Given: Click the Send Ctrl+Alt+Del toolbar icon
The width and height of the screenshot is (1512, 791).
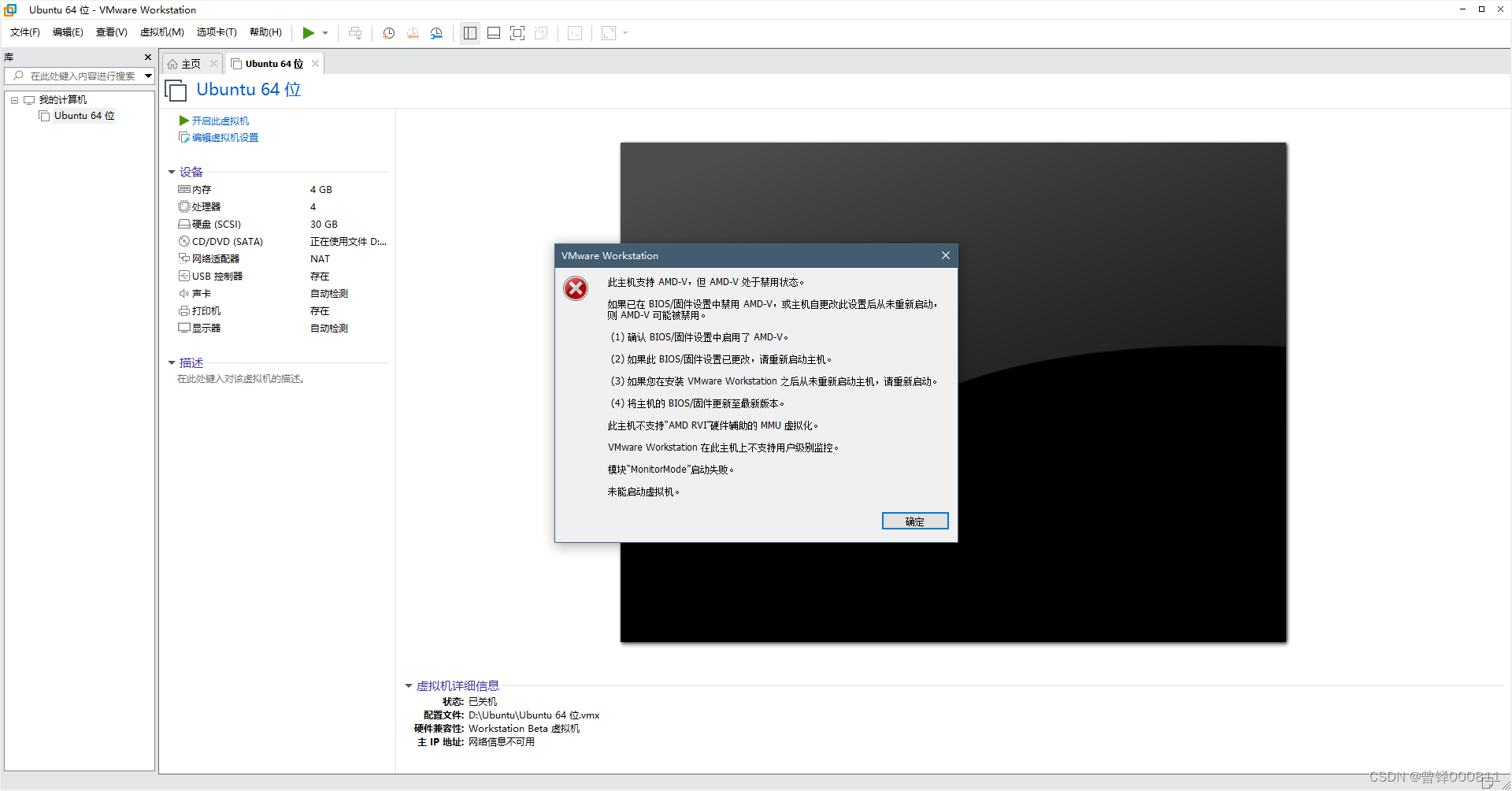Looking at the screenshot, I should pos(355,33).
